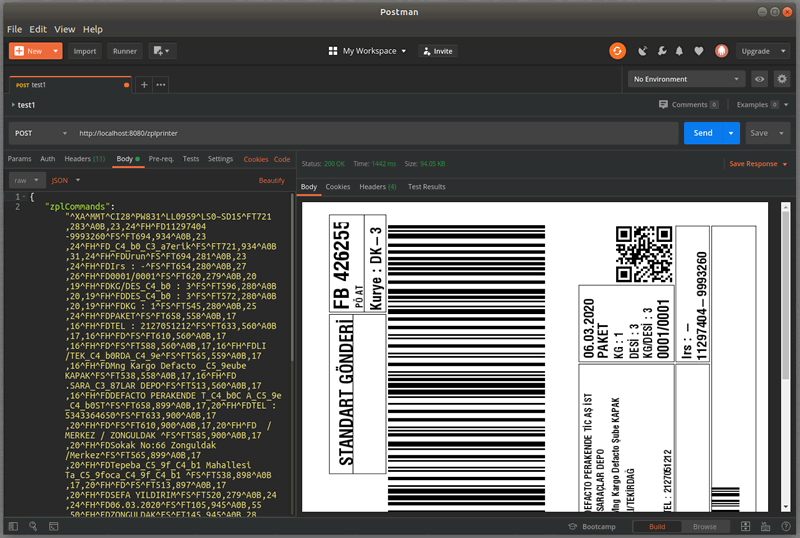Change the raw body type dropdown
800x538 pixels.
pyautogui.click(x=27, y=180)
